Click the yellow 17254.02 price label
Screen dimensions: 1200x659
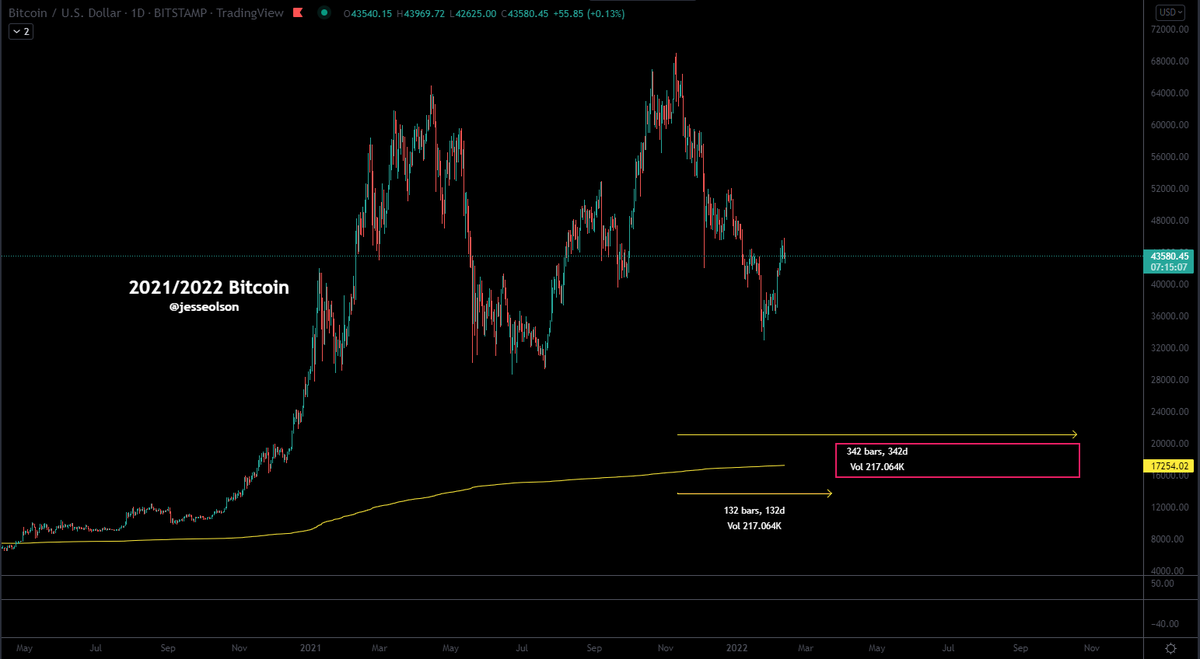click(x=1168, y=466)
